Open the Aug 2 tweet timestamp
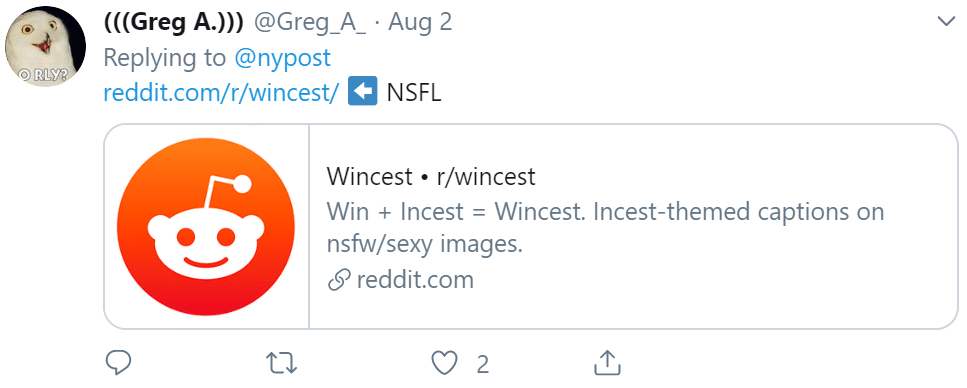The height and width of the screenshot is (388, 967). 420,22
